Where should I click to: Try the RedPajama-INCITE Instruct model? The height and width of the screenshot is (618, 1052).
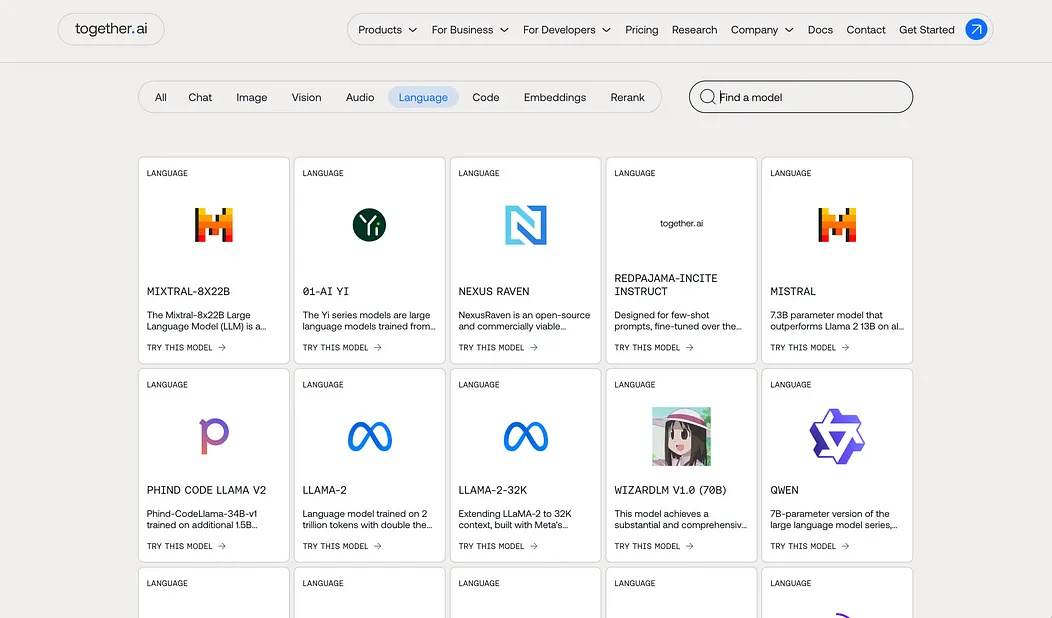(653, 348)
